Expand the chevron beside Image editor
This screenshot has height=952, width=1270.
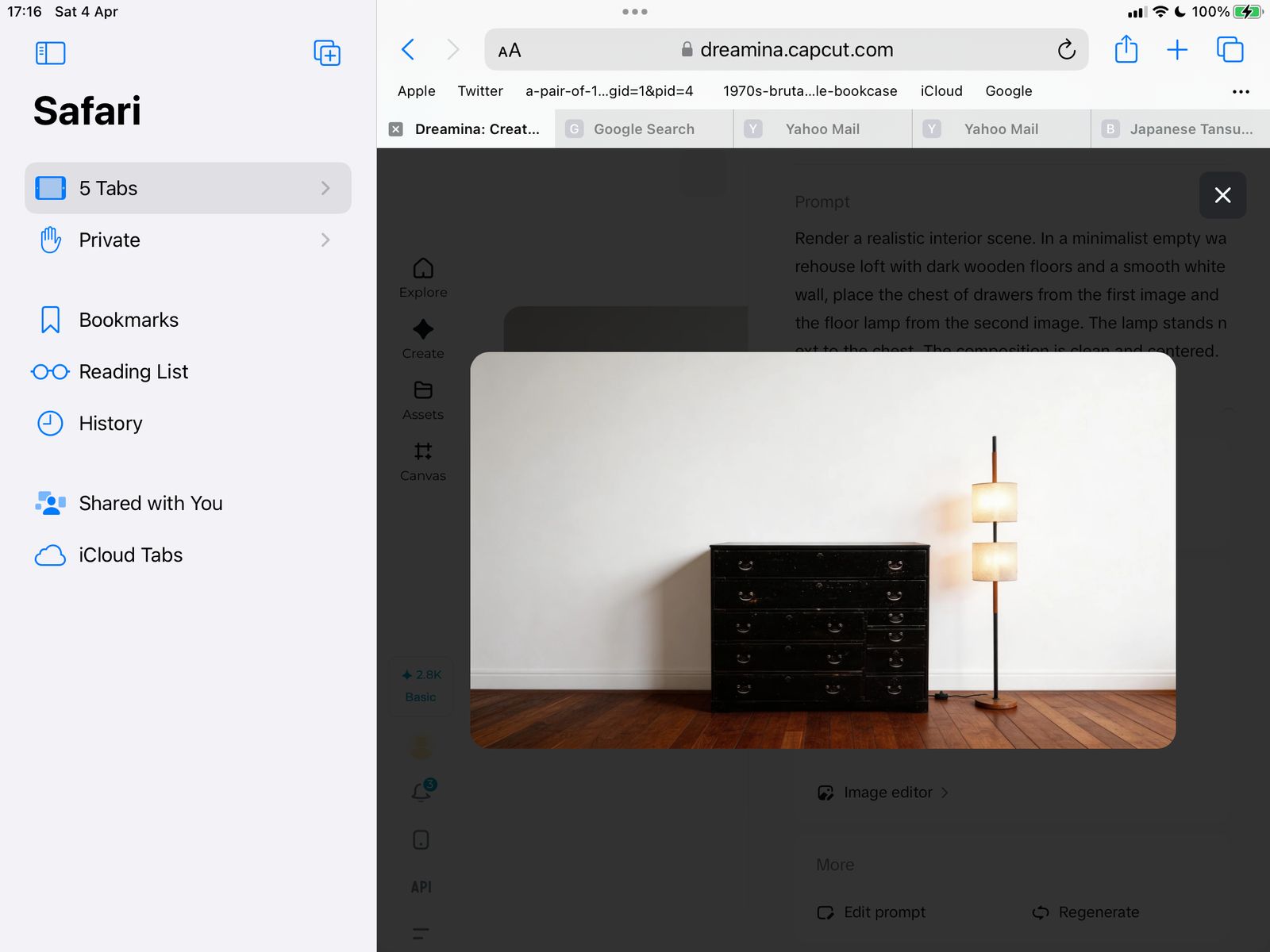point(945,793)
